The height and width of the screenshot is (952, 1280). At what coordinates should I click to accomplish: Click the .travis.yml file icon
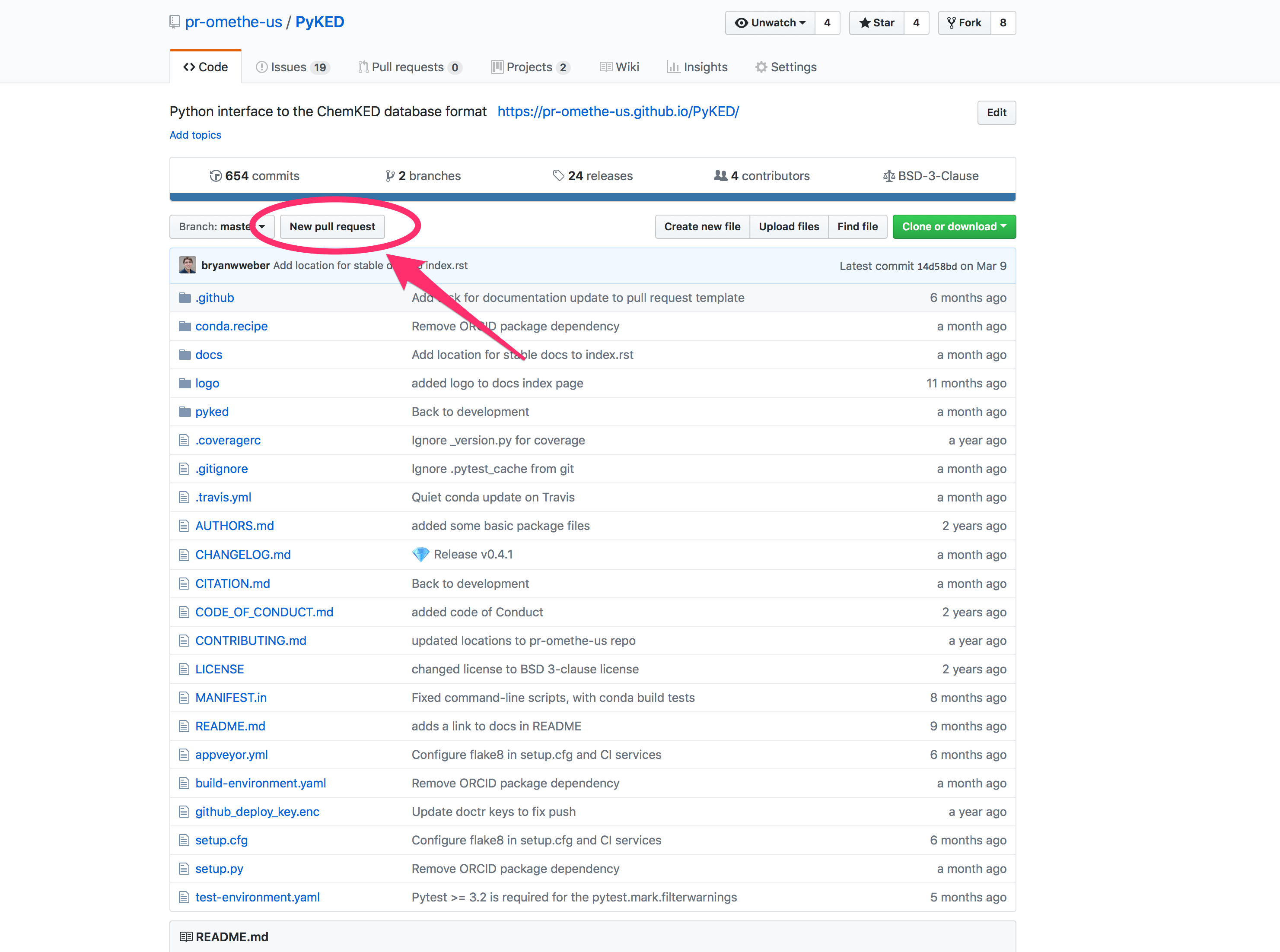(184, 497)
